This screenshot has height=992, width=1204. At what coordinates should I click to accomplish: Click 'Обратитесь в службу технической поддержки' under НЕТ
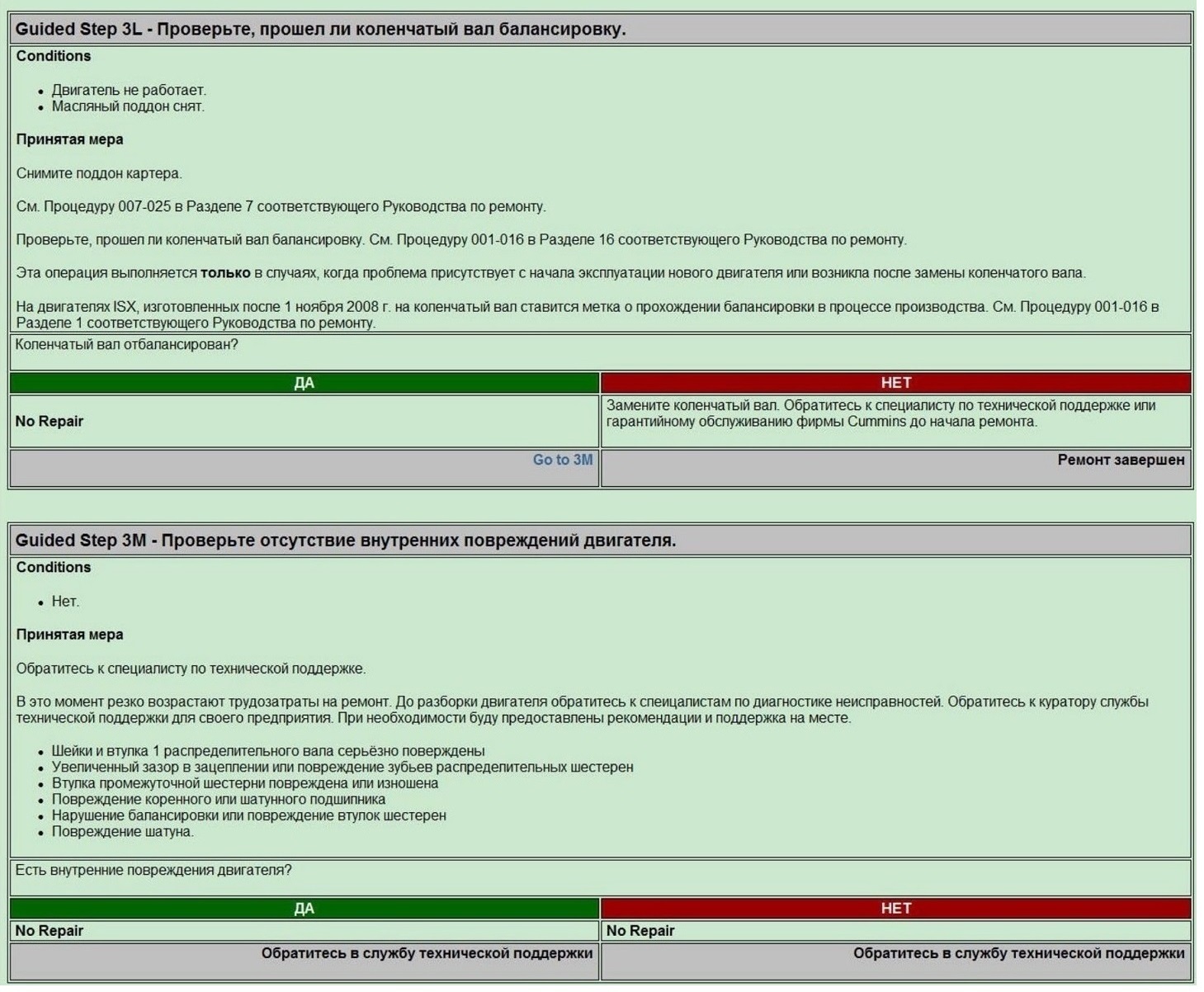point(1019,953)
